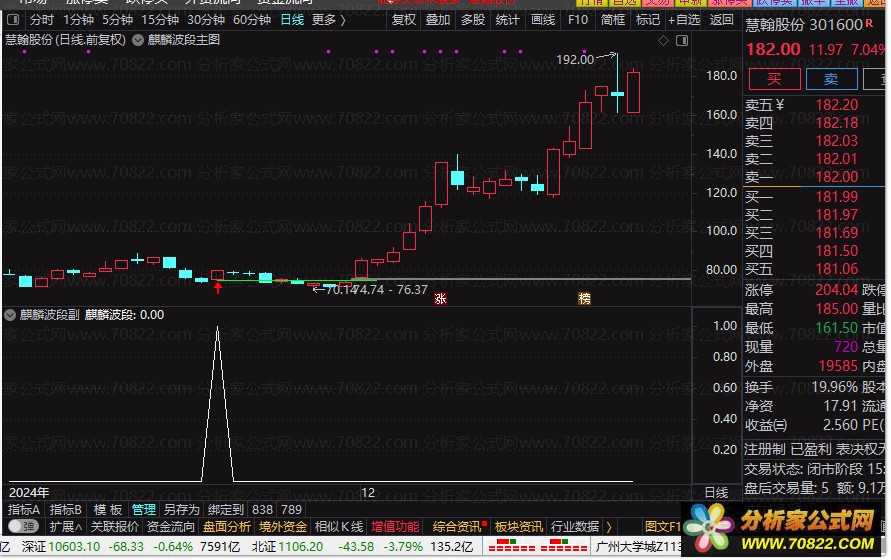Image resolution: width=891 pixels, height=560 pixels.
Task: Click the 标记 mark button
Action: [x=647, y=20]
